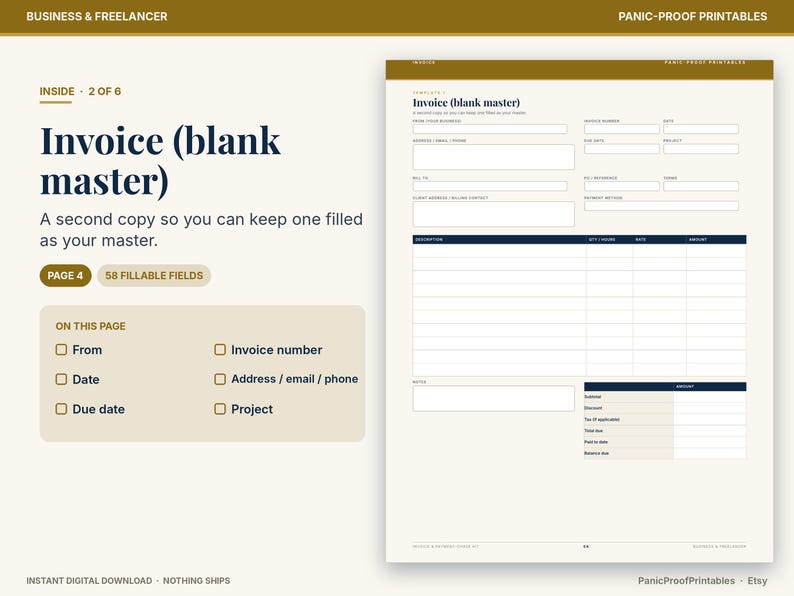Click the invoice page preview title
The height and width of the screenshot is (596, 794).
[466, 102]
